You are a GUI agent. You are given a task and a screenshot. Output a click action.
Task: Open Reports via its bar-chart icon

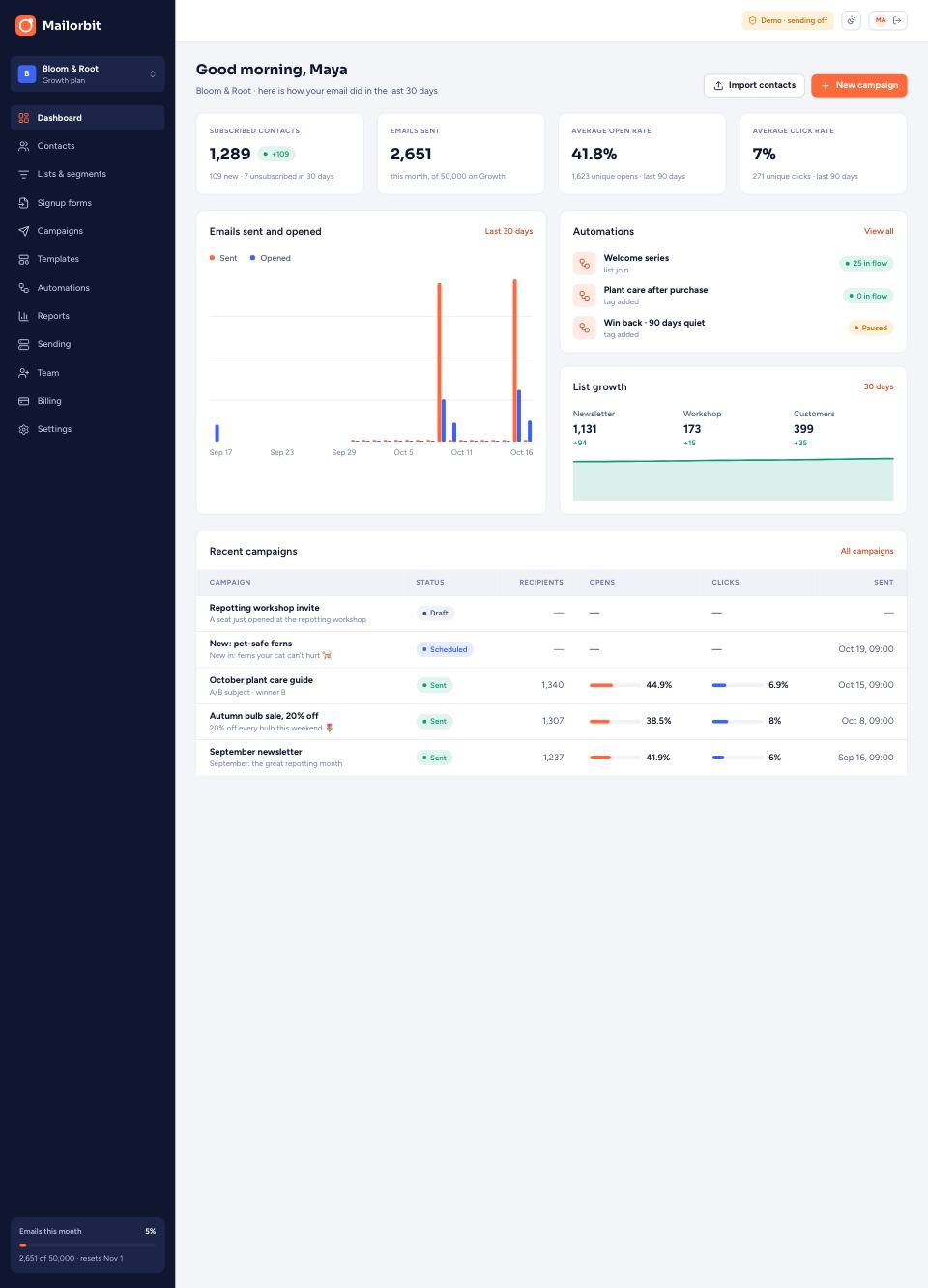tap(24, 316)
